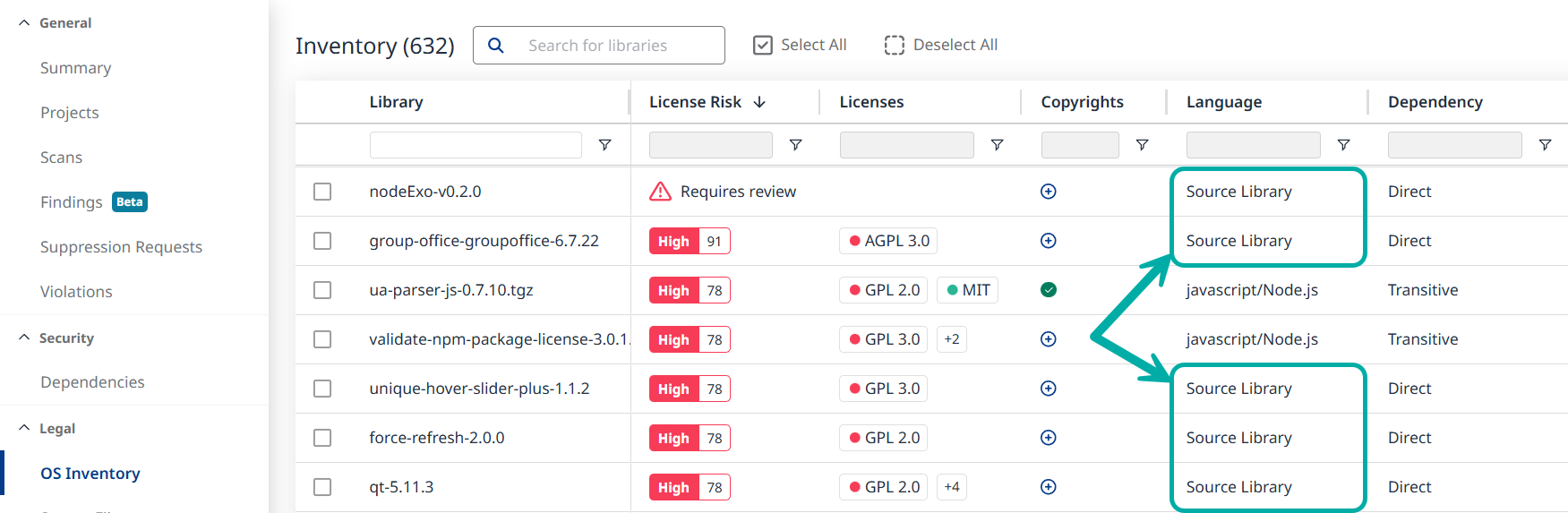Collapse the Security section
Viewport: 1568px width, 513px height.
tap(24, 338)
